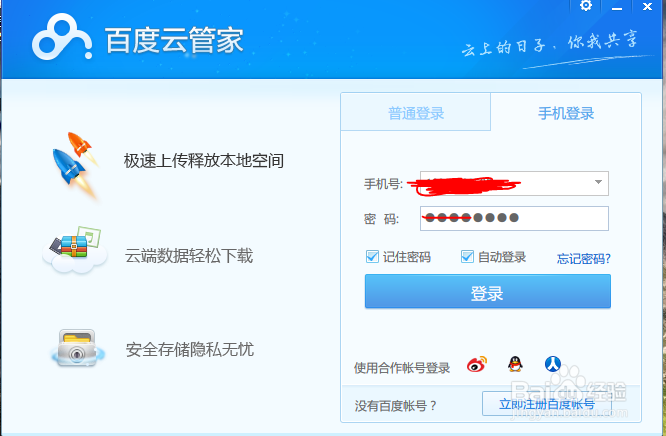
Task: Close the Baidu Cloud login window
Action: click(x=647, y=6)
